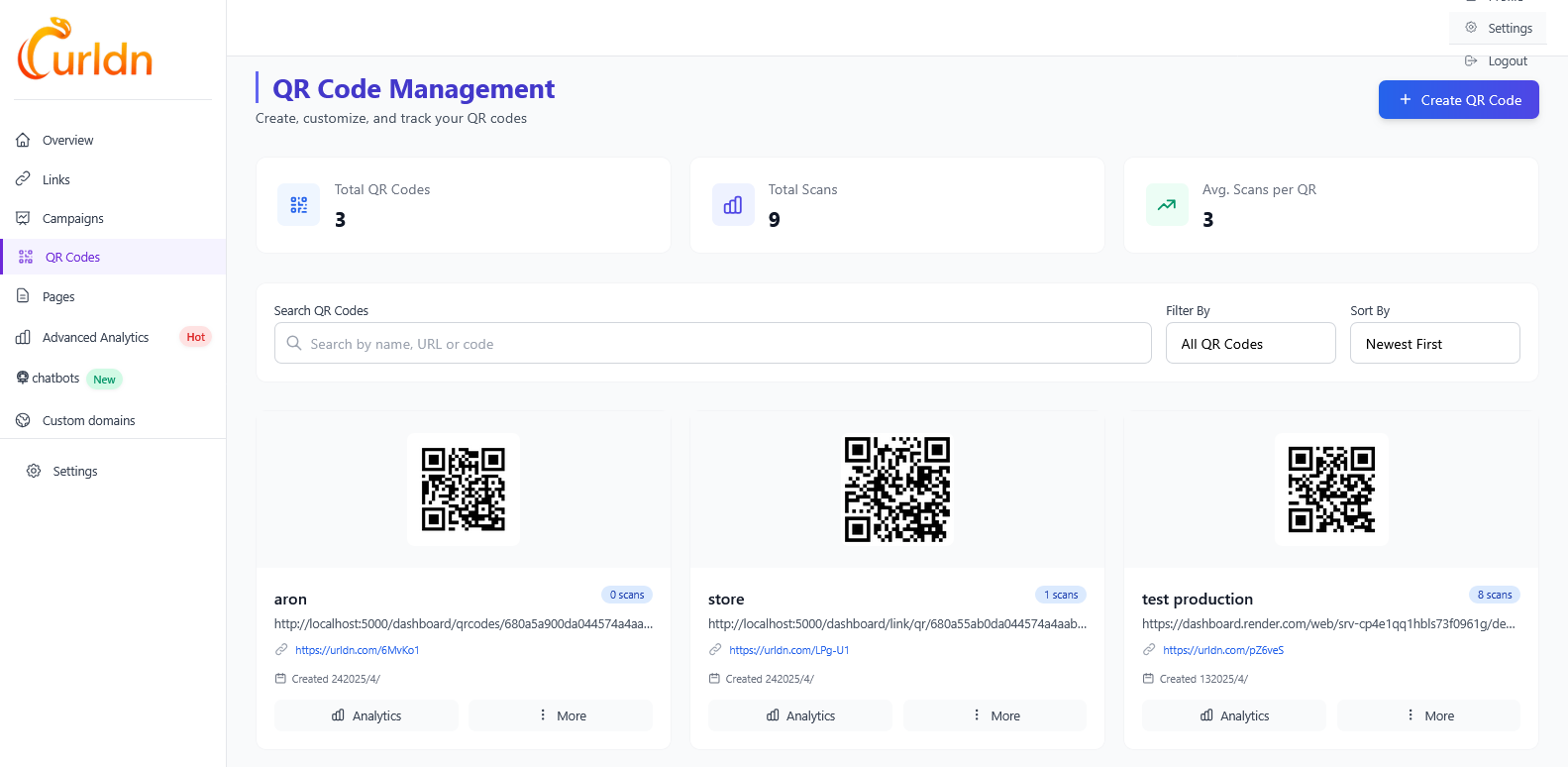Click the Curldn logo
The image size is (1568, 767).
(x=85, y=50)
